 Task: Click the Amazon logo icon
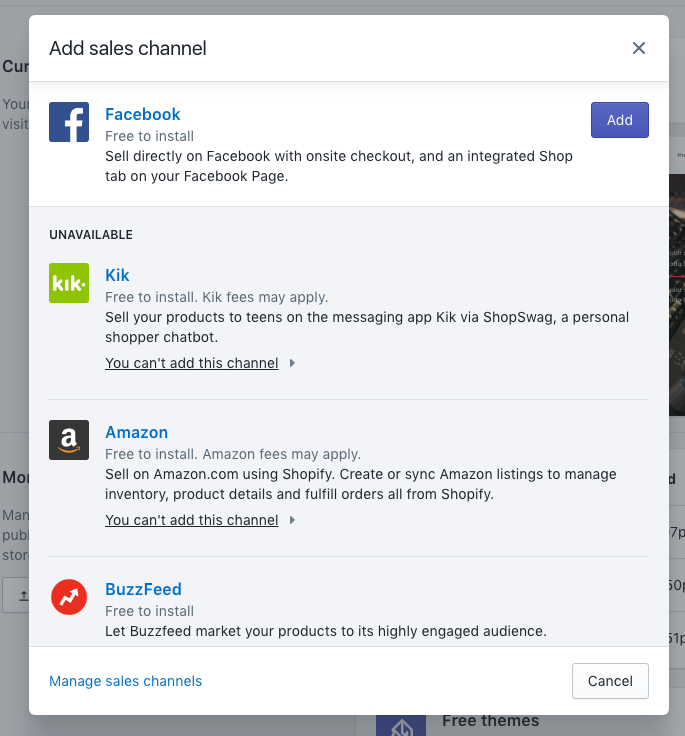[69, 440]
